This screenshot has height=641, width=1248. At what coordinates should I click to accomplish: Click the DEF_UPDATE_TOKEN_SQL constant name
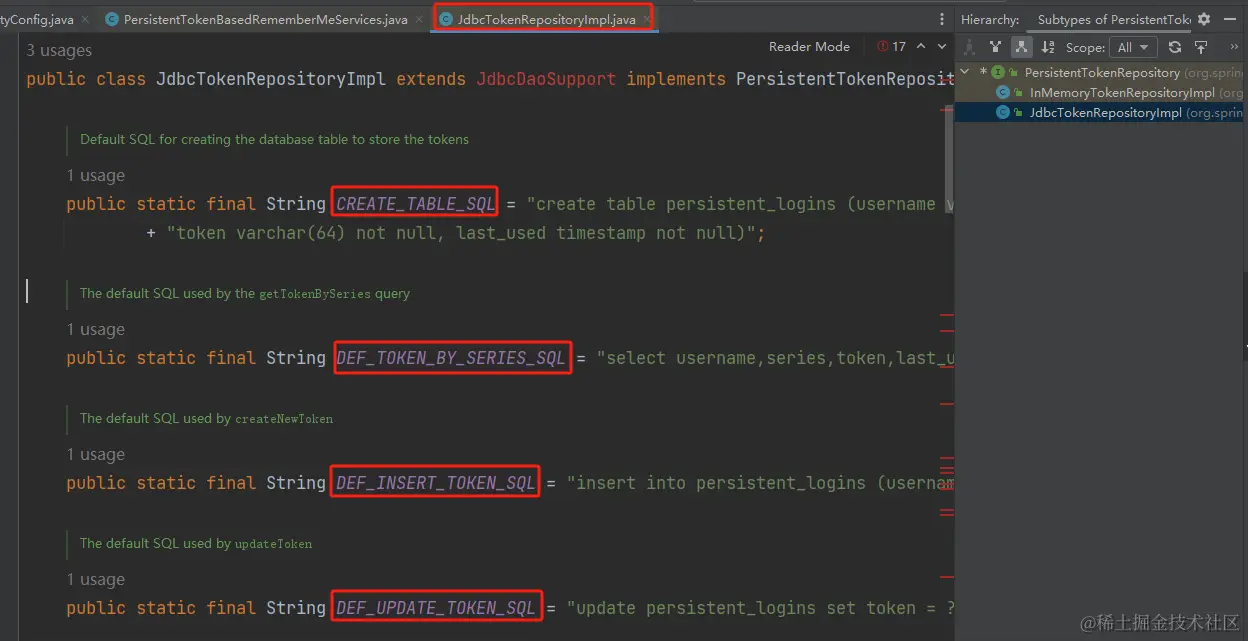[x=436, y=608]
